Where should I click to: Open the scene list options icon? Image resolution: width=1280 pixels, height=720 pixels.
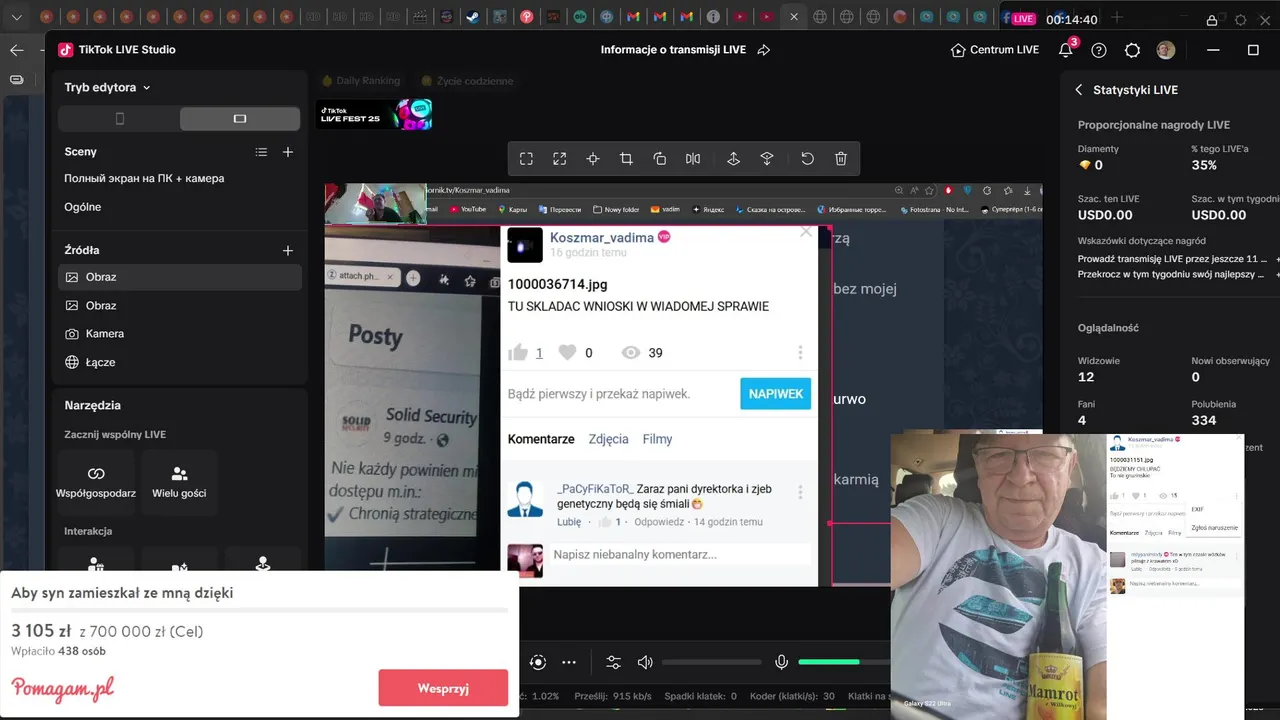261,152
